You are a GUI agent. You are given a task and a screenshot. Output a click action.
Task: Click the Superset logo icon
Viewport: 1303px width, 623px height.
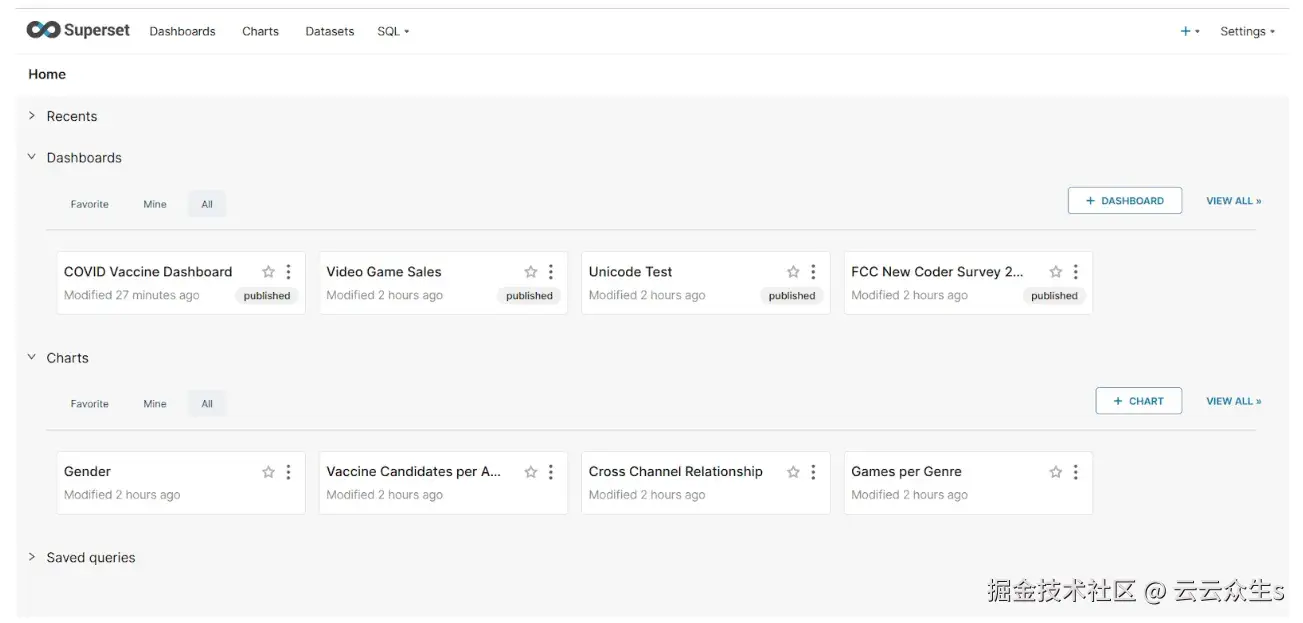coord(43,30)
